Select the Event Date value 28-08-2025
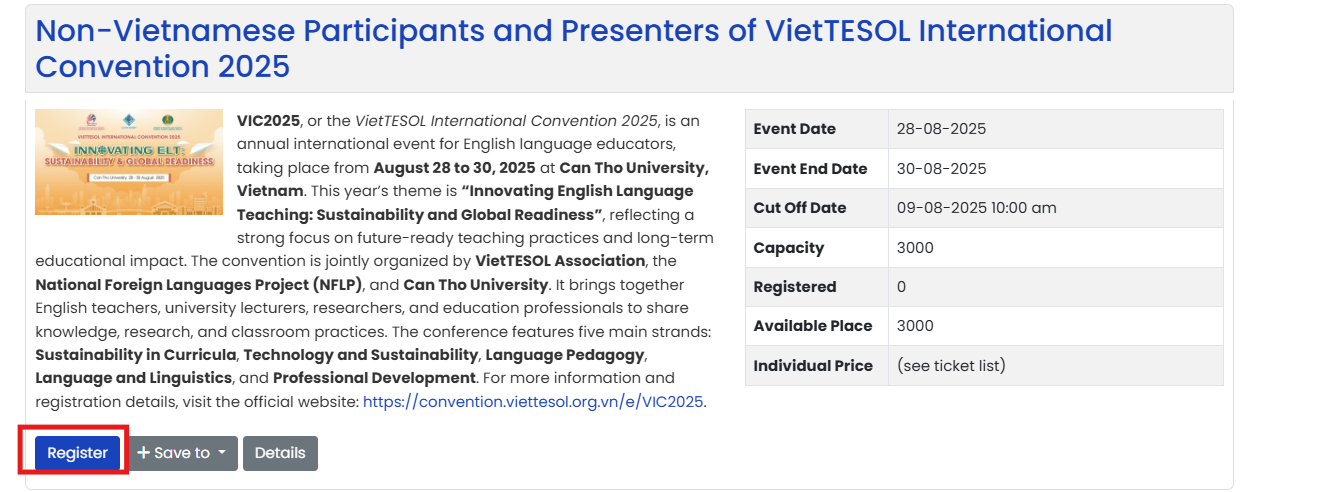 941,129
